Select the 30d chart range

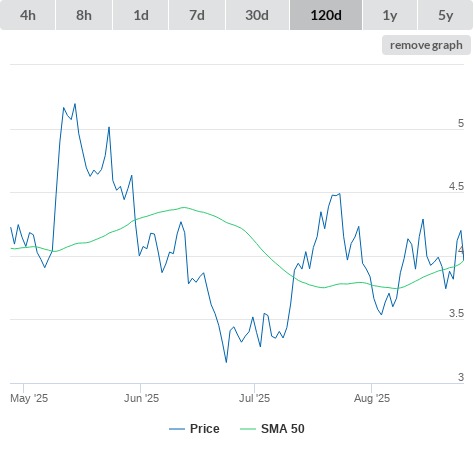pyautogui.click(x=257, y=15)
